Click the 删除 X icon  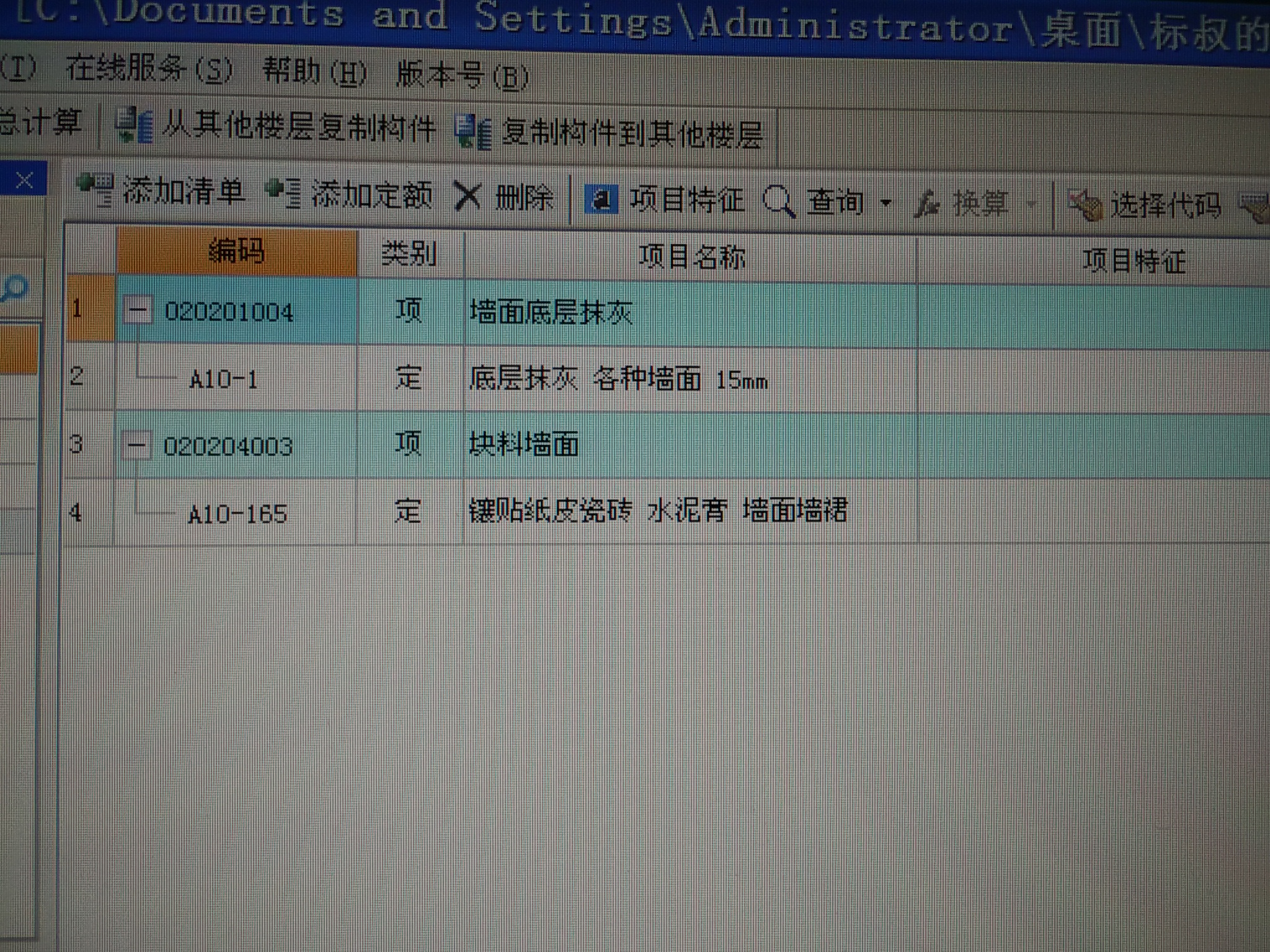[x=468, y=197]
